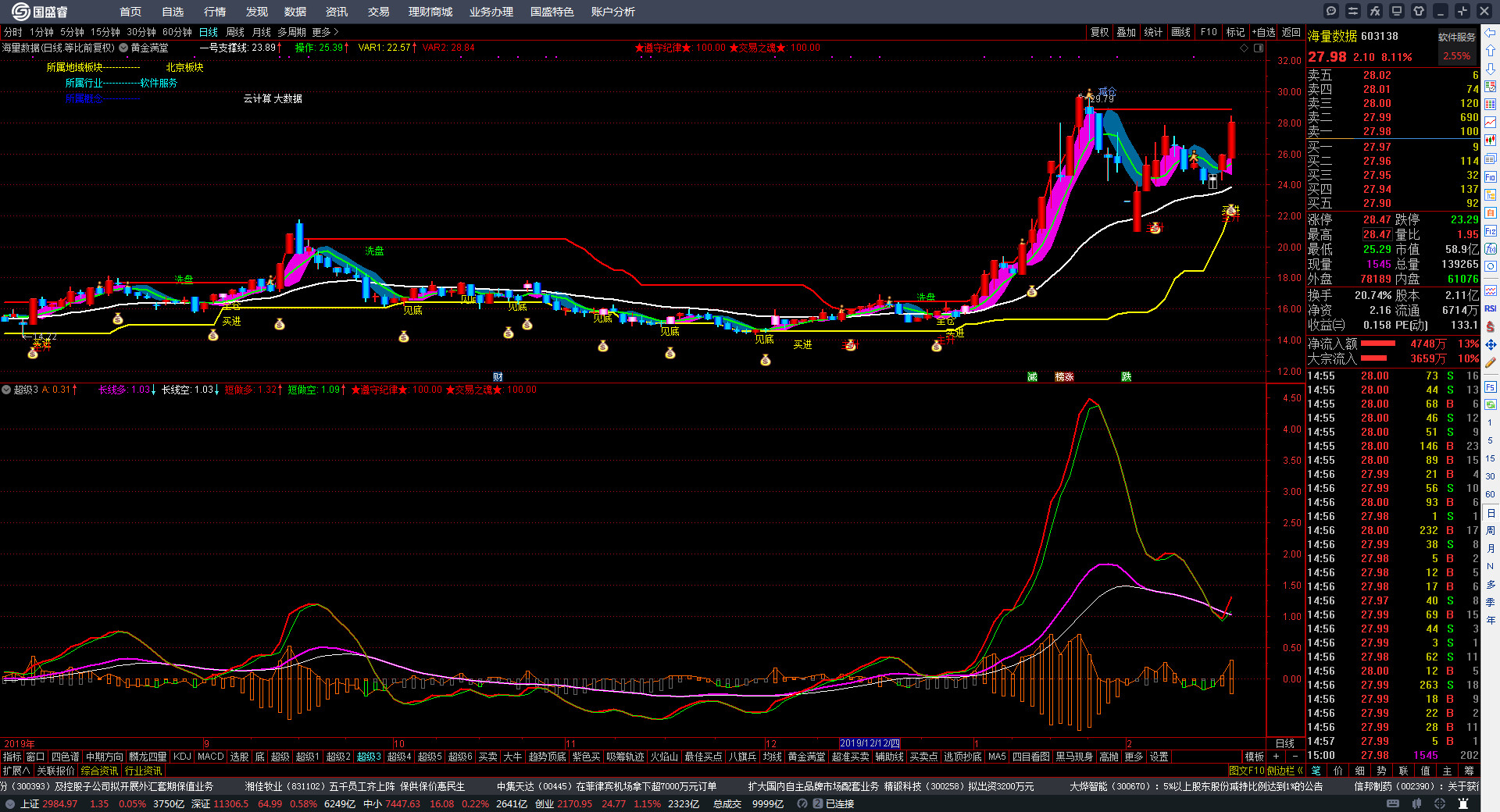Expand the 扩展 panel at bottom left

(16, 771)
